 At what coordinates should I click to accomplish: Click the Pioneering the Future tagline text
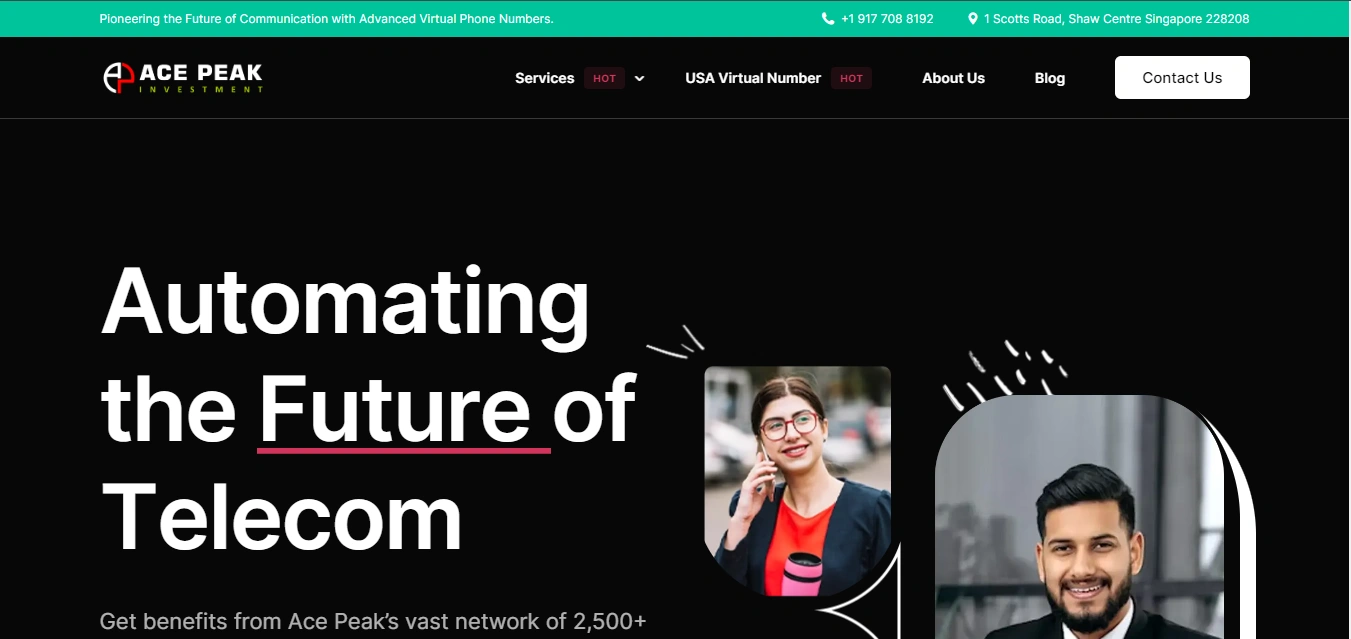click(x=326, y=19)
